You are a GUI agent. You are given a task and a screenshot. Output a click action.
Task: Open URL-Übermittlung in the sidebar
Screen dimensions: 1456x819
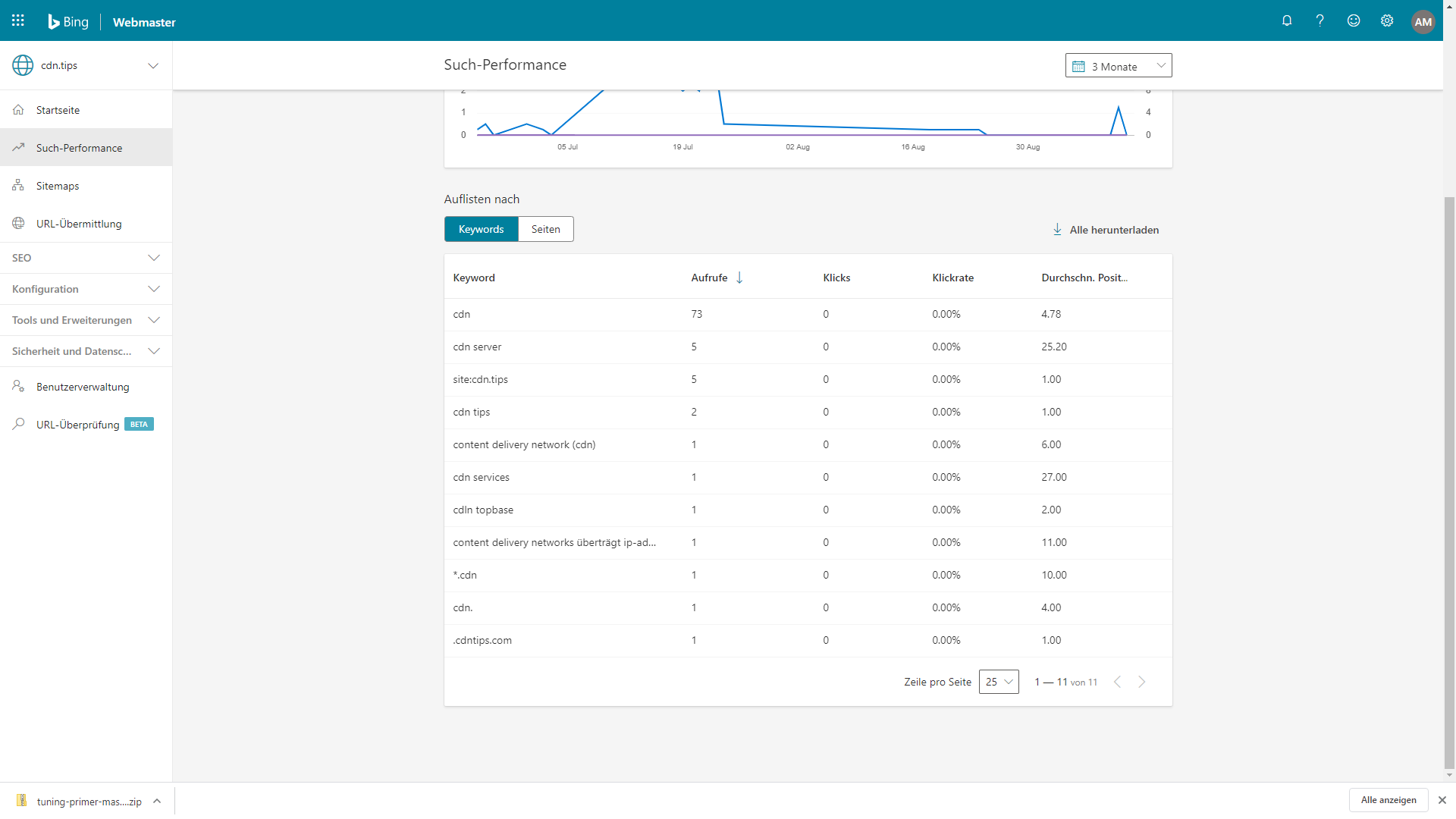tap(78, 224)
